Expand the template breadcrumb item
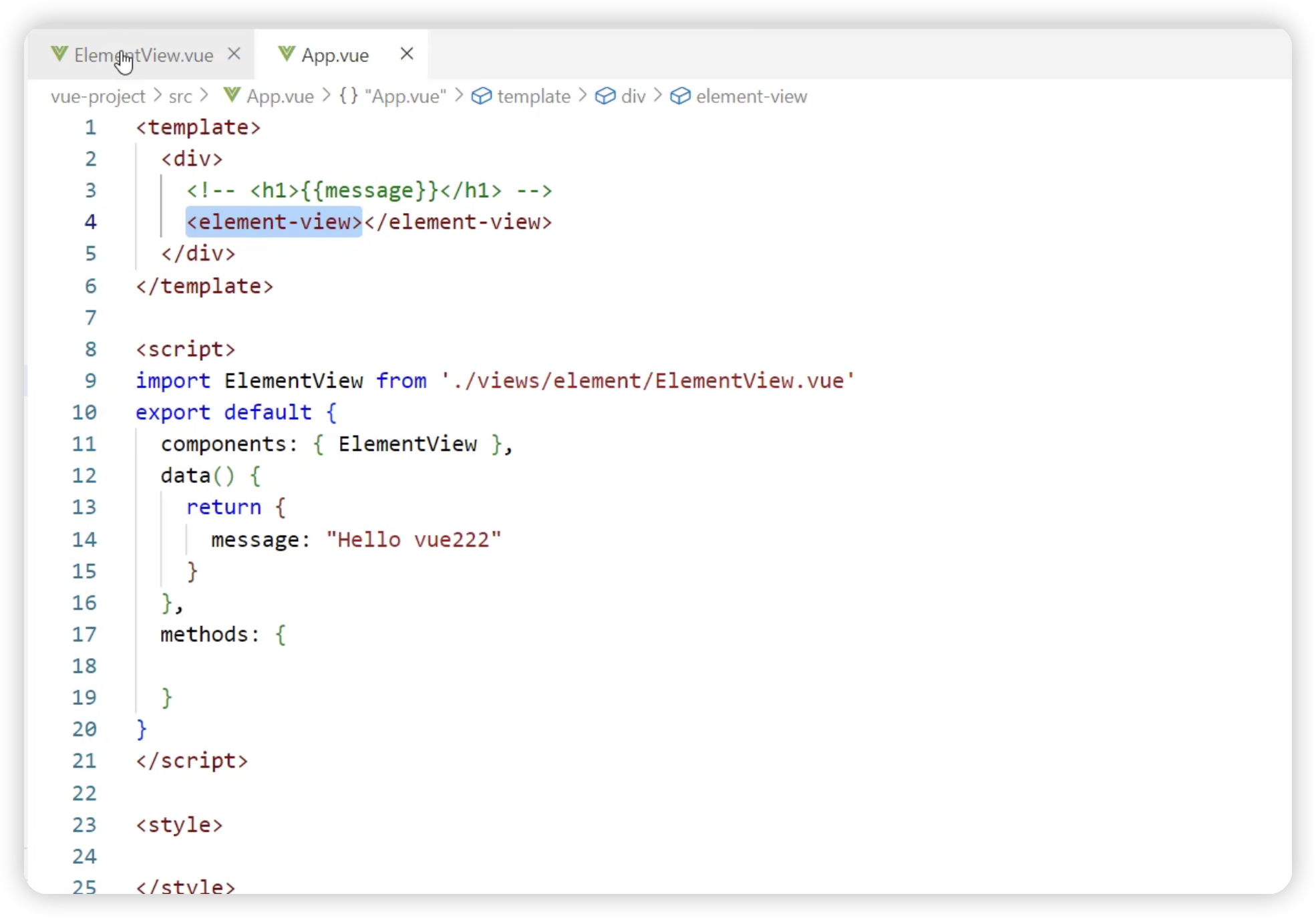 click(534, 96)
